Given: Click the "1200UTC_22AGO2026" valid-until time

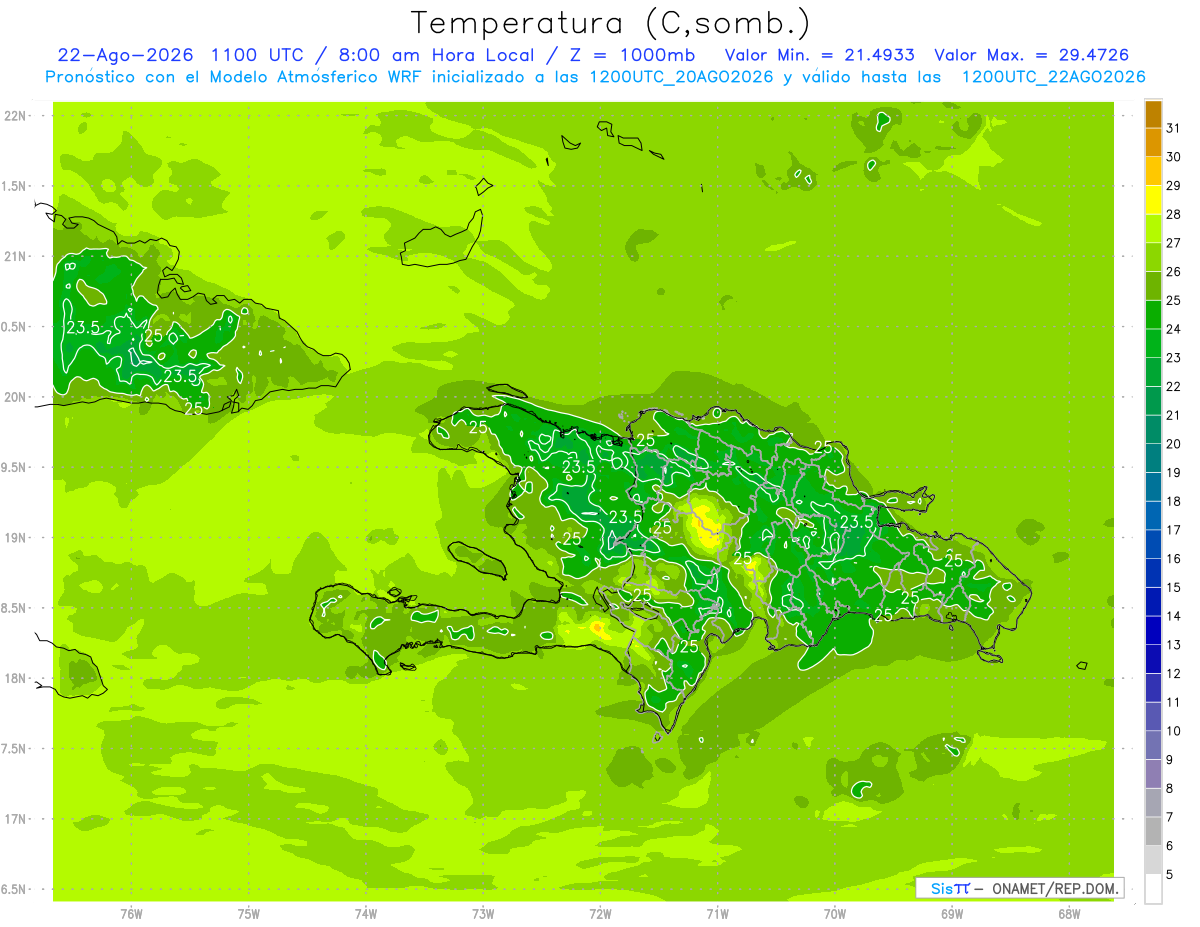Looking at the screenshot, I should [x=1053, y=77].
